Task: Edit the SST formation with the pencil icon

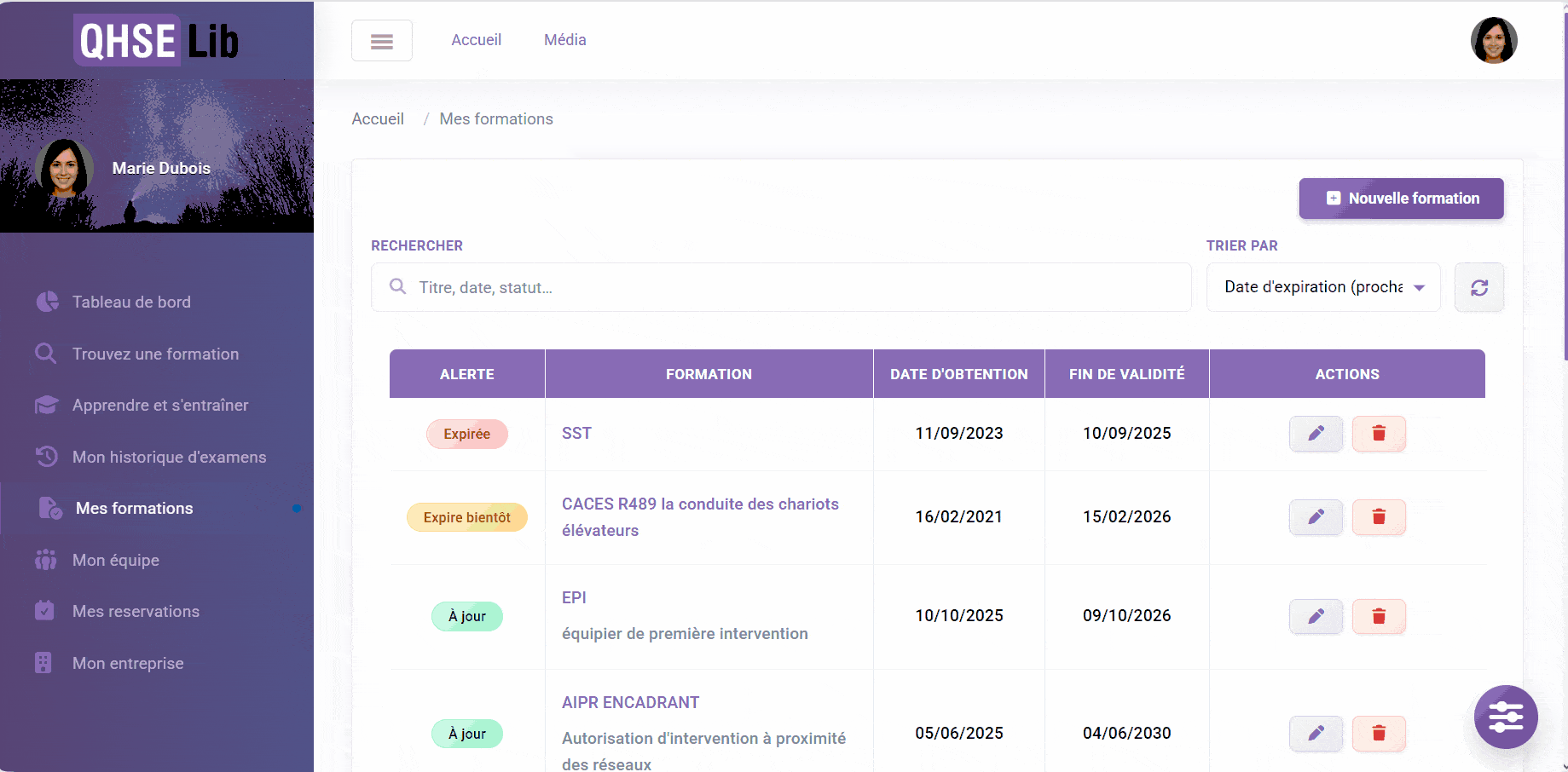Action: coord(1315,434)
